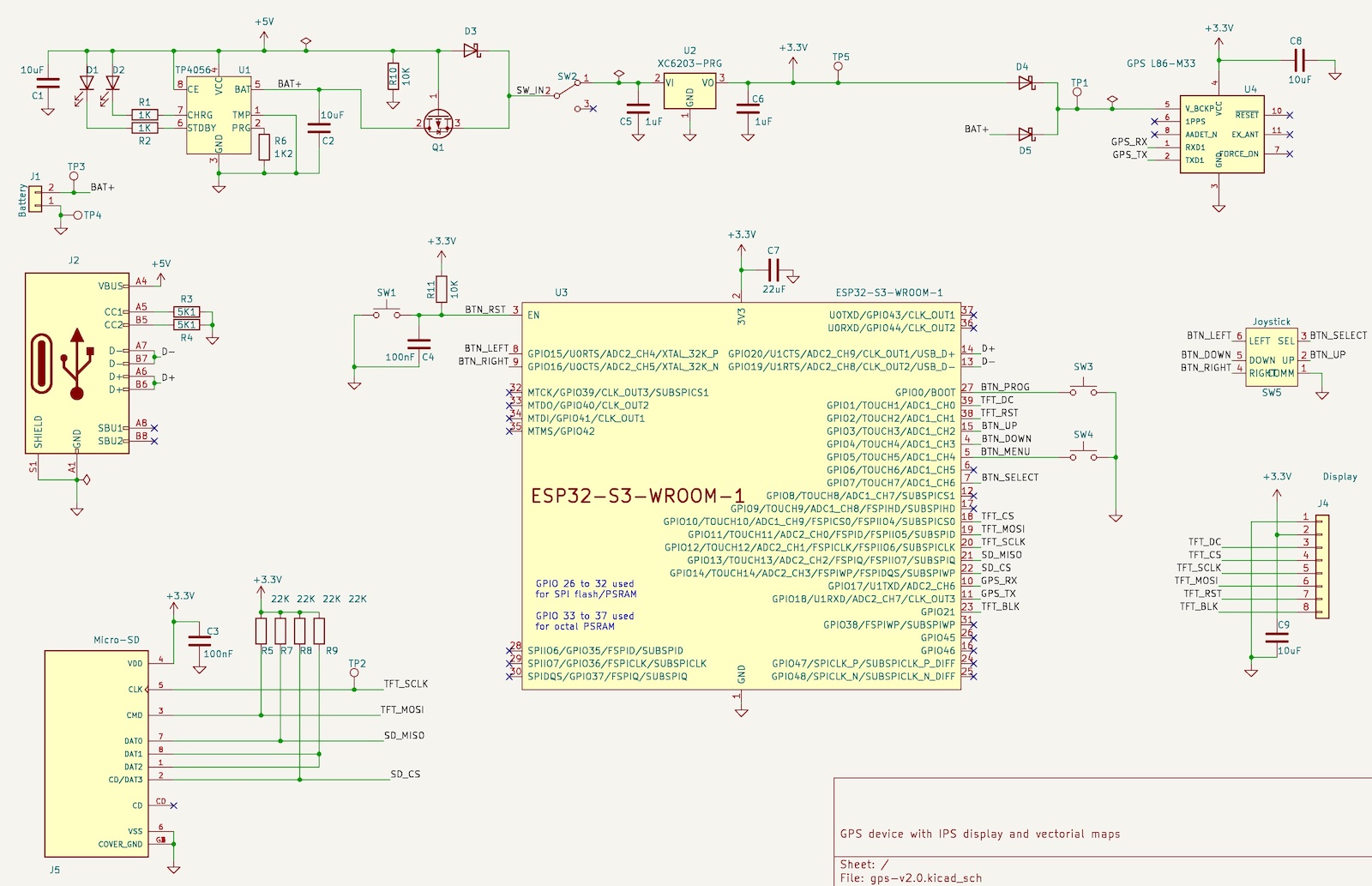Image resolution: width=1372 pixels, height=886 pixels.
Task: Select resistor R3 5K1 on CC1
Action: tap(186, 311)
